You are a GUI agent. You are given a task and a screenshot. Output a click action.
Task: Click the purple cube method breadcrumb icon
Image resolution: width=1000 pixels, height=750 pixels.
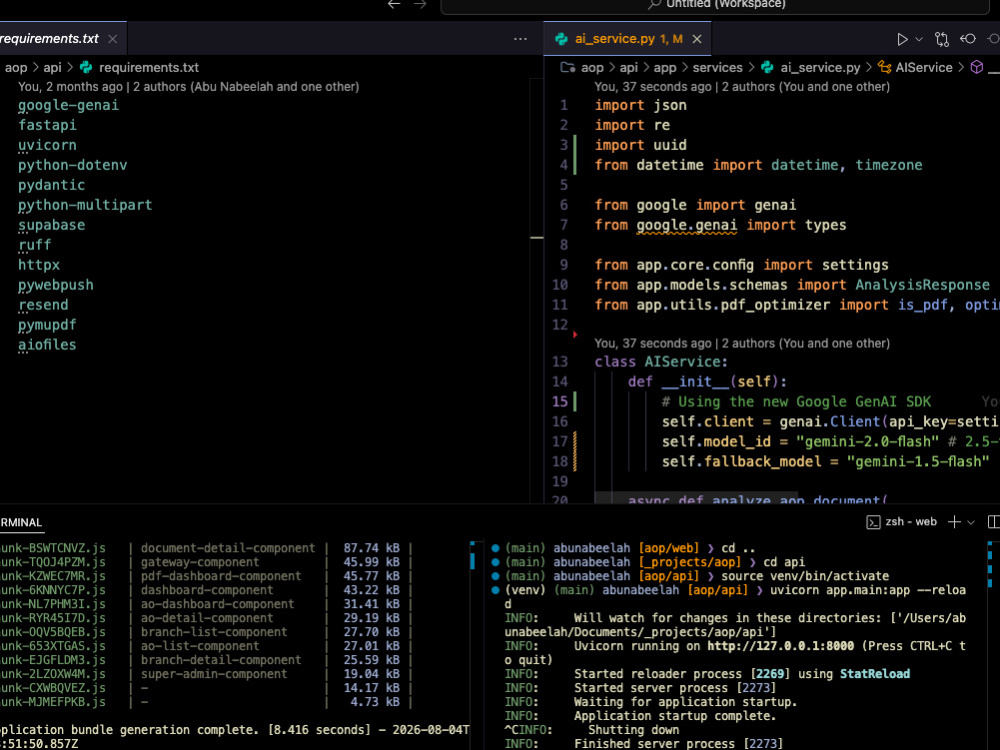tap(976, 67)
